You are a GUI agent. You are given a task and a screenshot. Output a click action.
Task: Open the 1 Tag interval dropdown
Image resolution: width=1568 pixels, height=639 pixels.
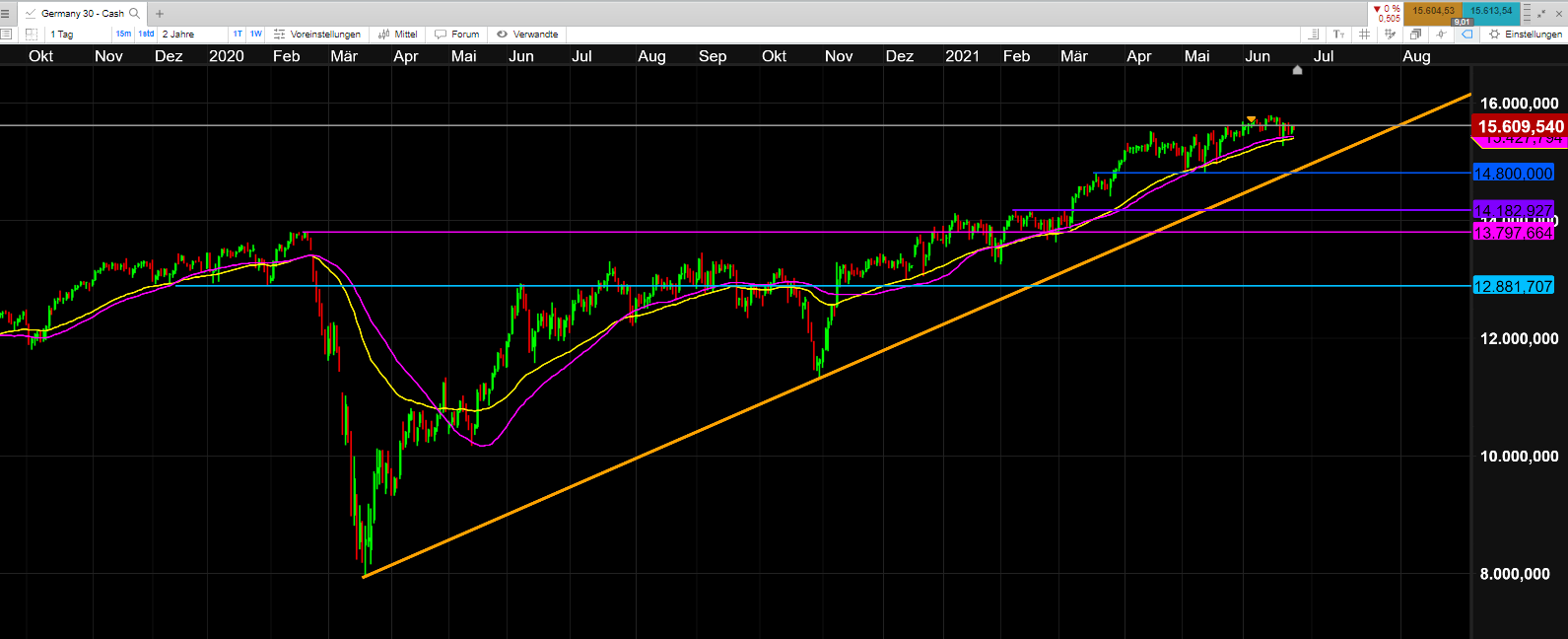[79, 35]
